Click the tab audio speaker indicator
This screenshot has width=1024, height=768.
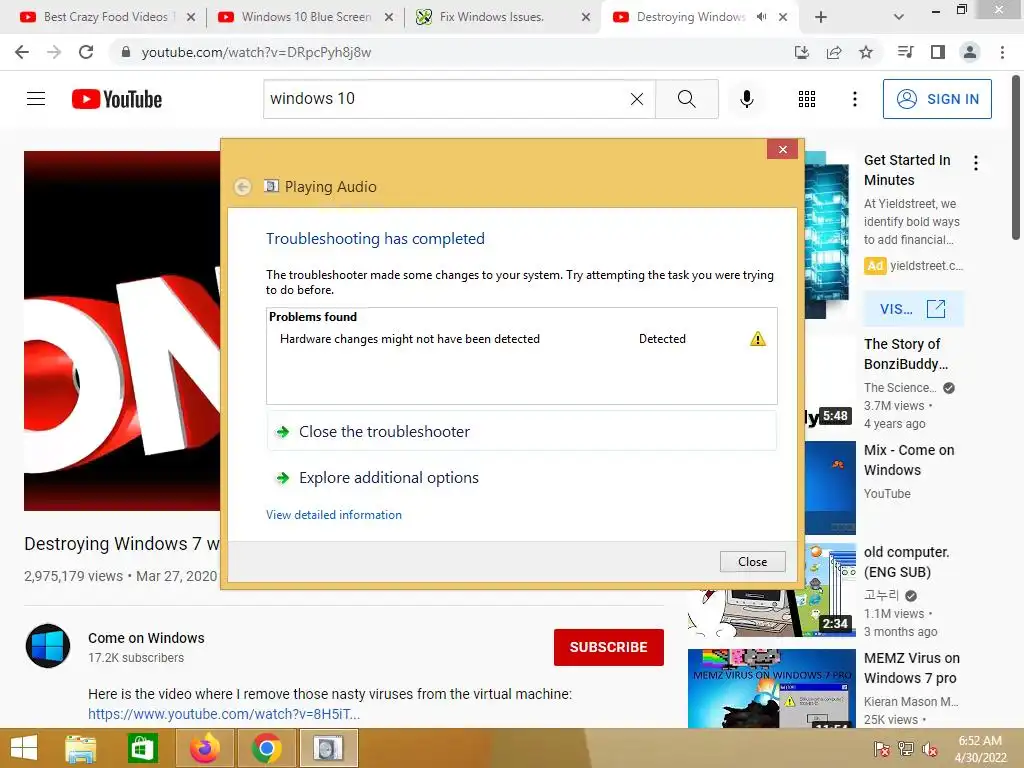tap(761, 17)
